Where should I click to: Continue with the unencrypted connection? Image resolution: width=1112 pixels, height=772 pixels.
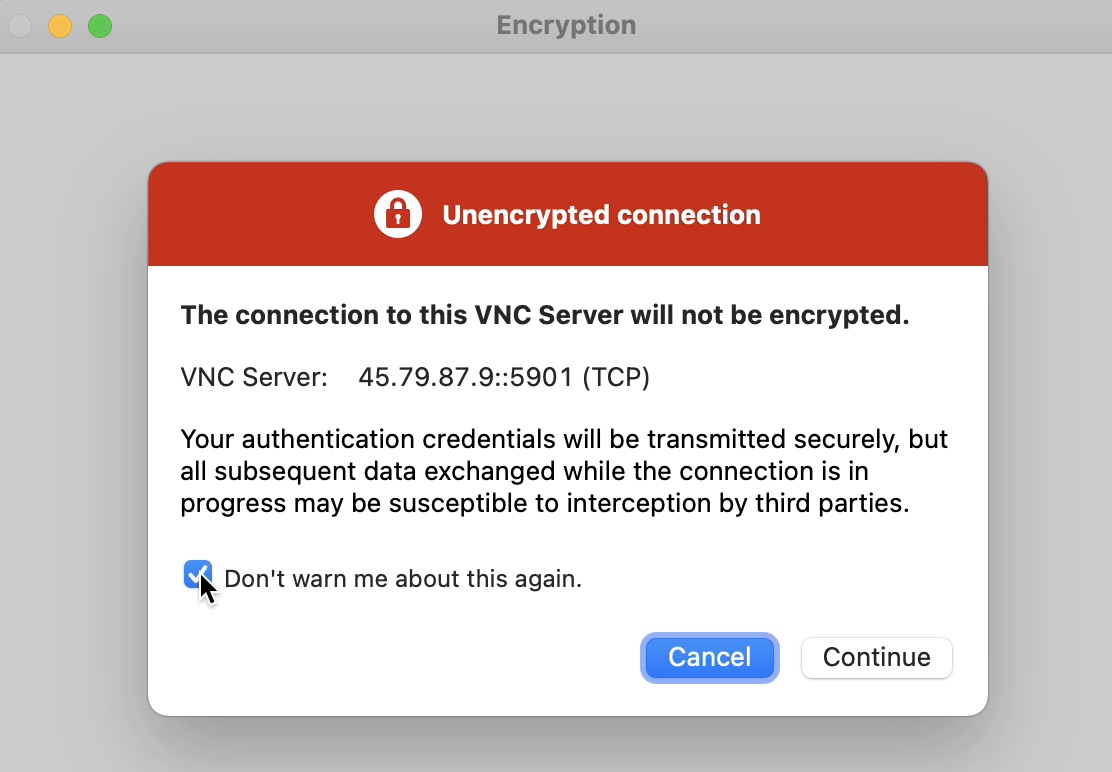(x=877, y=657)
